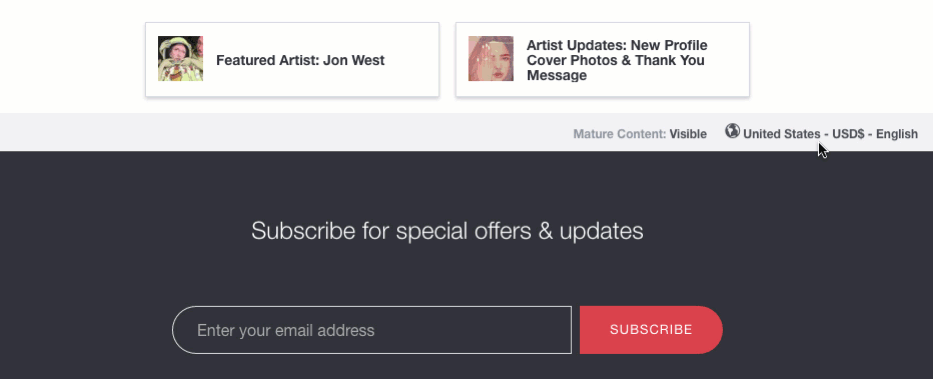The height and width of the screenshot is (379, 933).
Task: Change the USD$ currency setting
Action: 848,134
